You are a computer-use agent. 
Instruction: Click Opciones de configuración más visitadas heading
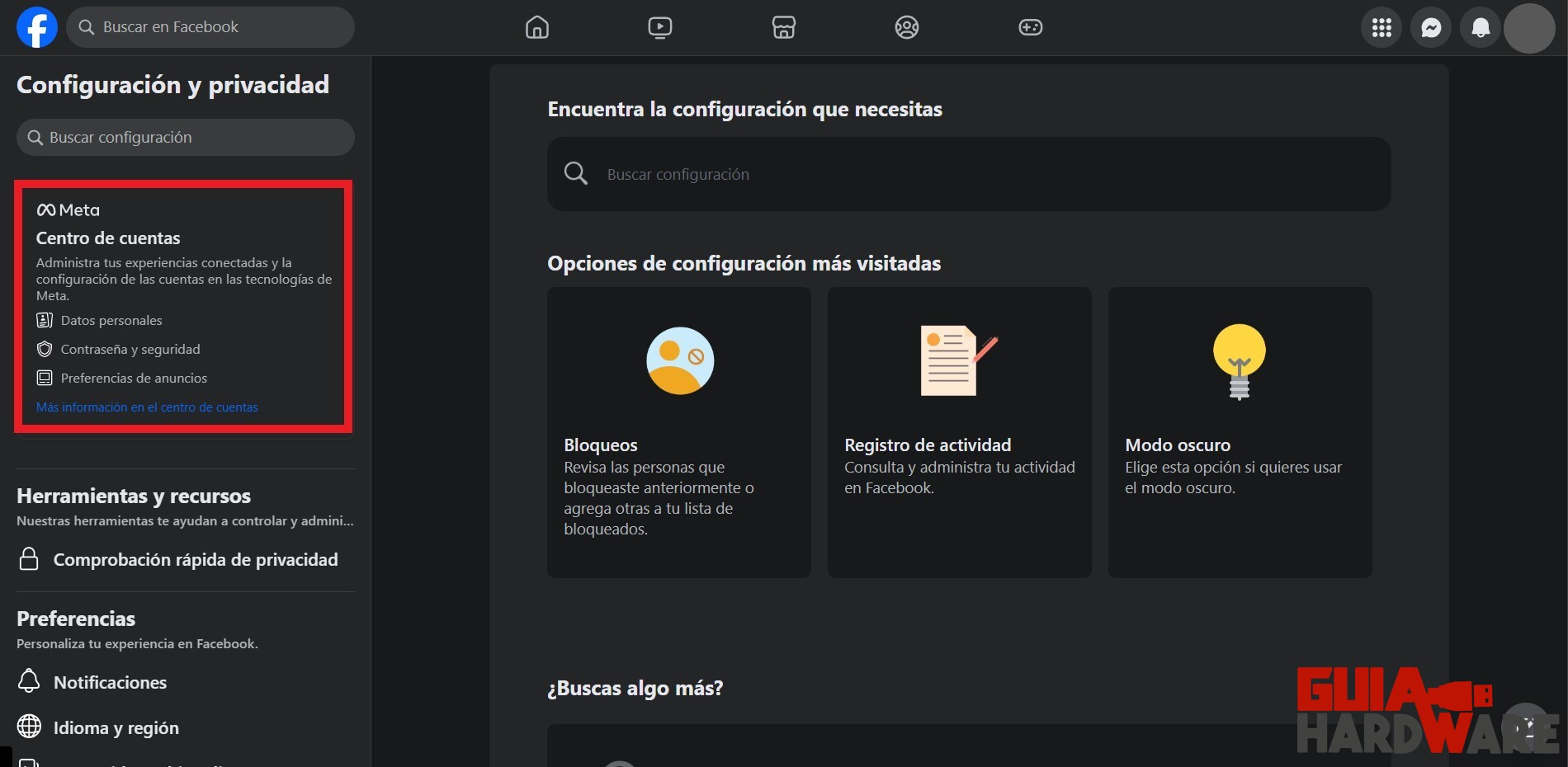coord(744,263)
